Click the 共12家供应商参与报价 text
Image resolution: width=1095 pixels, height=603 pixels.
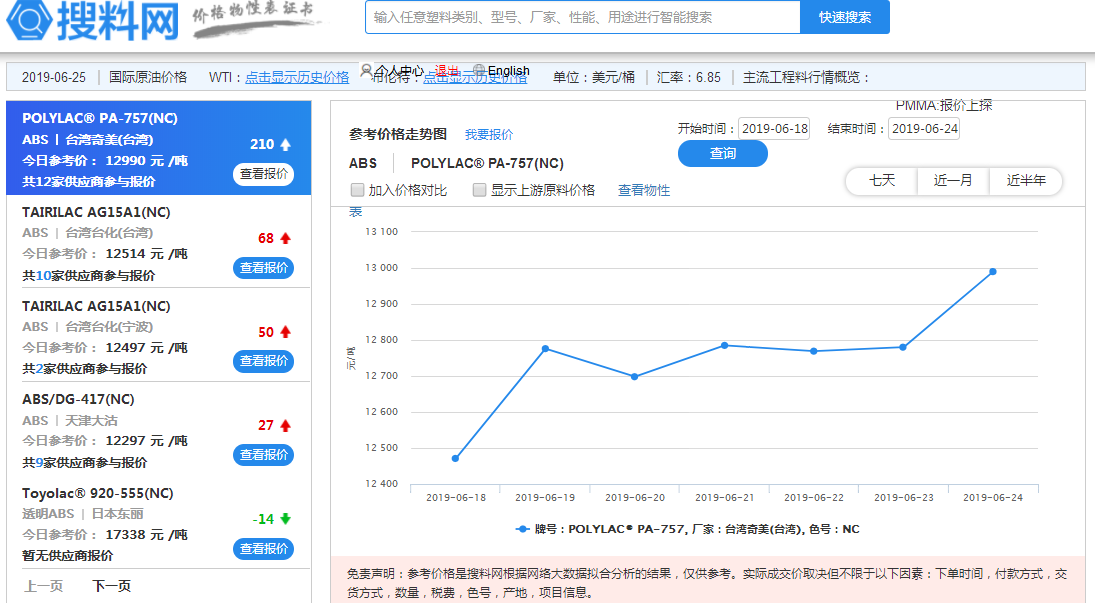(x=89, y=182)
